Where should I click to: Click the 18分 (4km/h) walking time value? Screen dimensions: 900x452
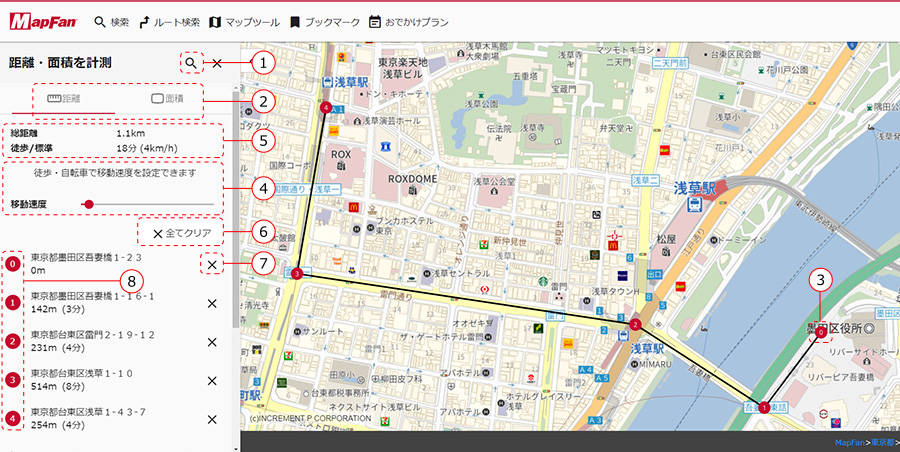coord(147,148)
